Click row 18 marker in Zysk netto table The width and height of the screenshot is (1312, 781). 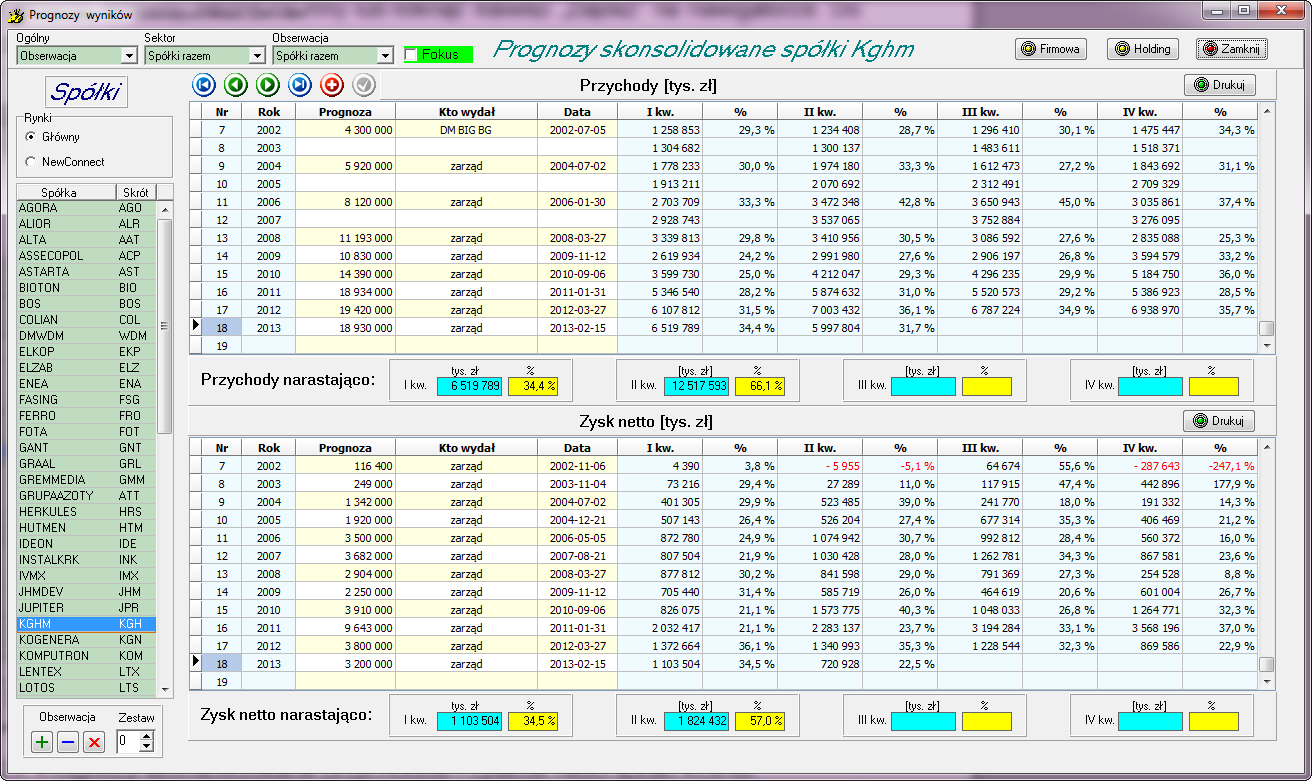pyautogui.click(x=196, y=664)
